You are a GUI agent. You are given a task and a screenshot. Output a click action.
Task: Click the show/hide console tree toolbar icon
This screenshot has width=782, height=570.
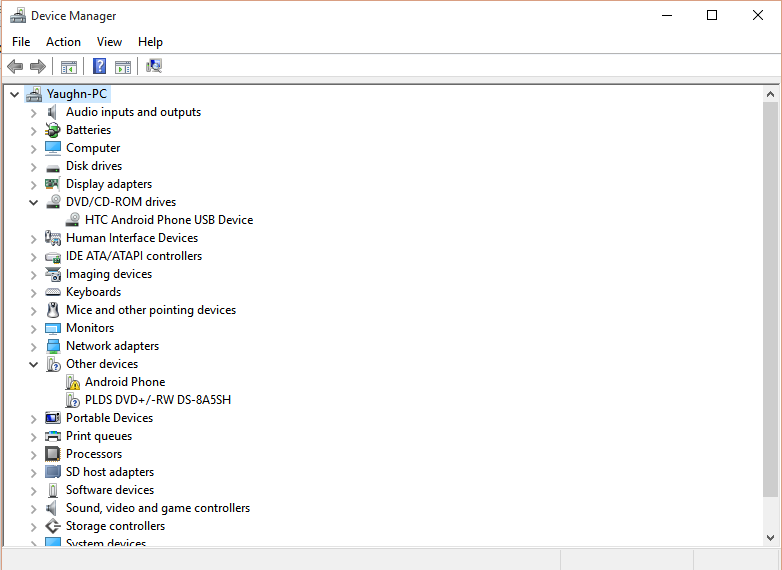[68, 66]
